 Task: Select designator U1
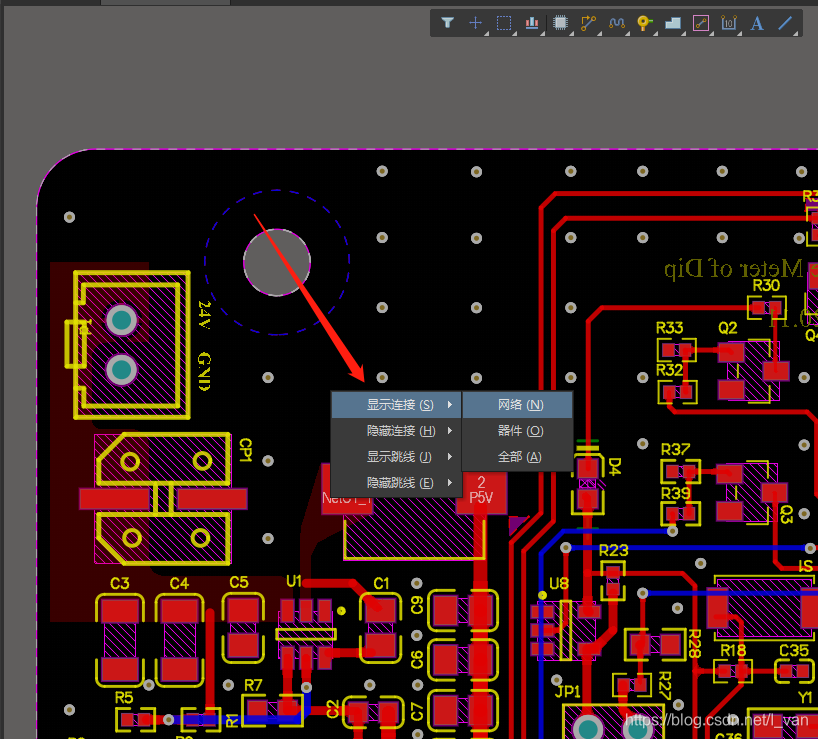click(294, 581)
